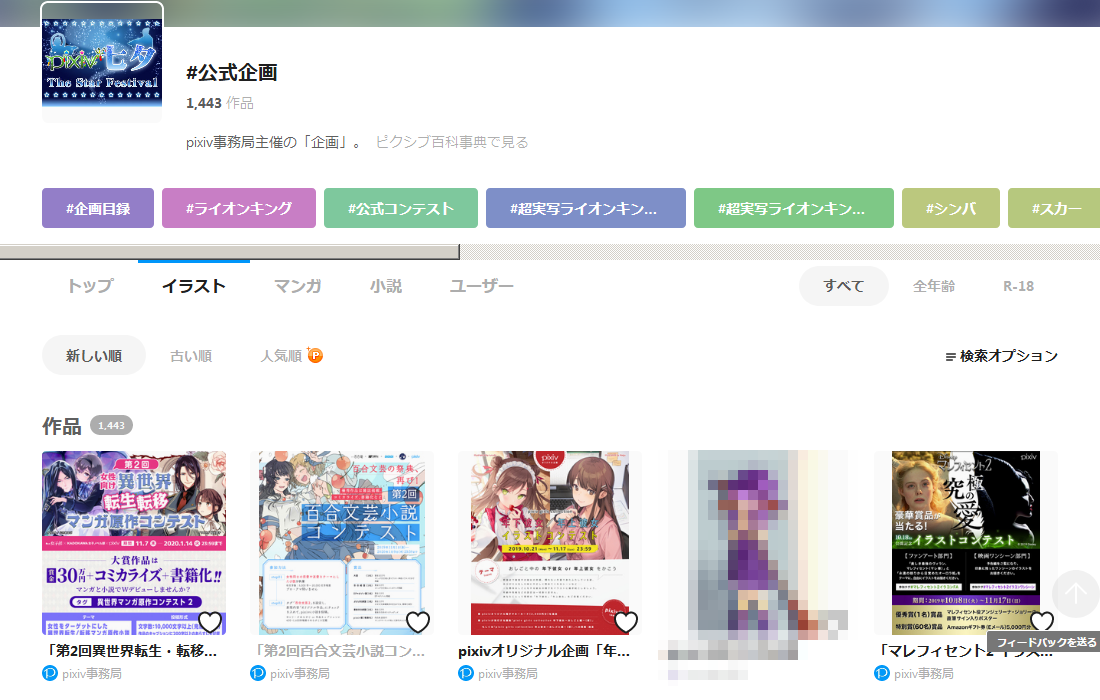Image resolution: width=1100 pixels, height=700 pixels.
Task: Open the 年下彼女 イラストコンテスト thumbnail
Action: [x=550, y=543]
